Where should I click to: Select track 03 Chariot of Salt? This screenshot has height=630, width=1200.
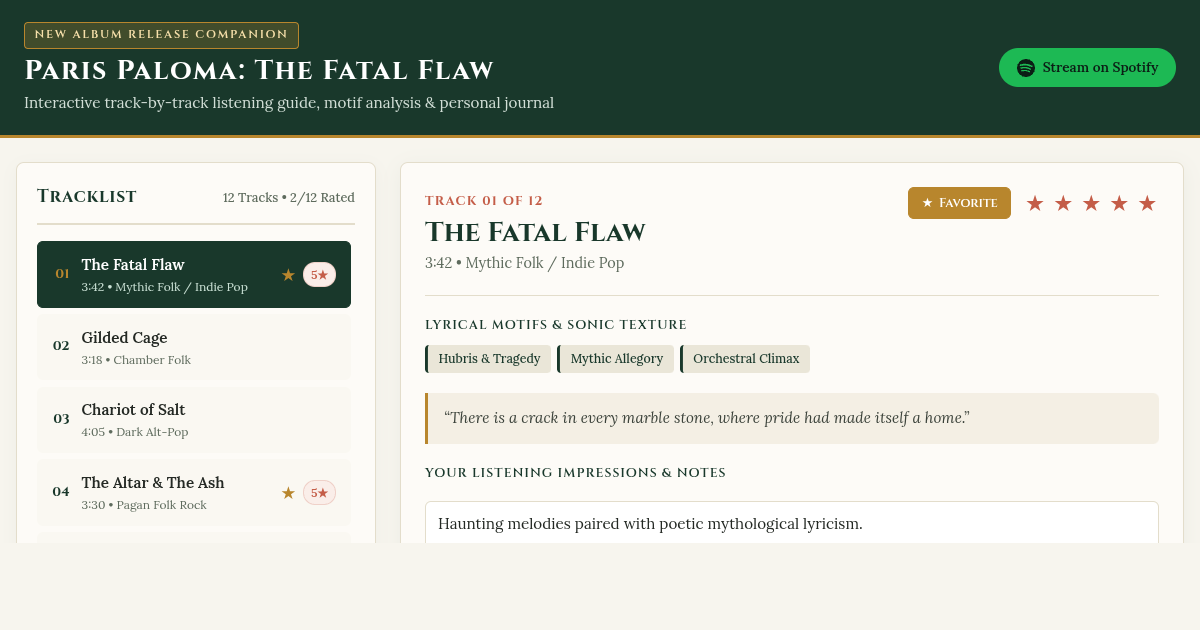tap(194, 419)
